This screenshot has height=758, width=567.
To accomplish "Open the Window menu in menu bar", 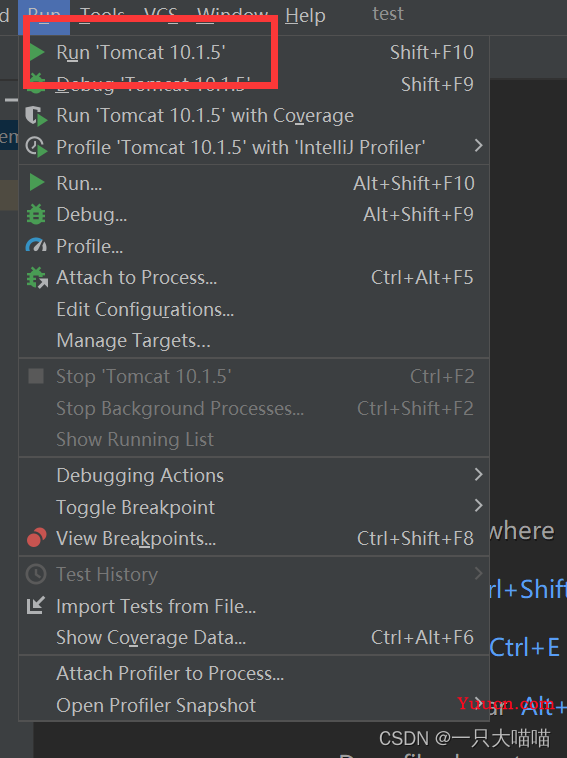I will tap(233, 15).
